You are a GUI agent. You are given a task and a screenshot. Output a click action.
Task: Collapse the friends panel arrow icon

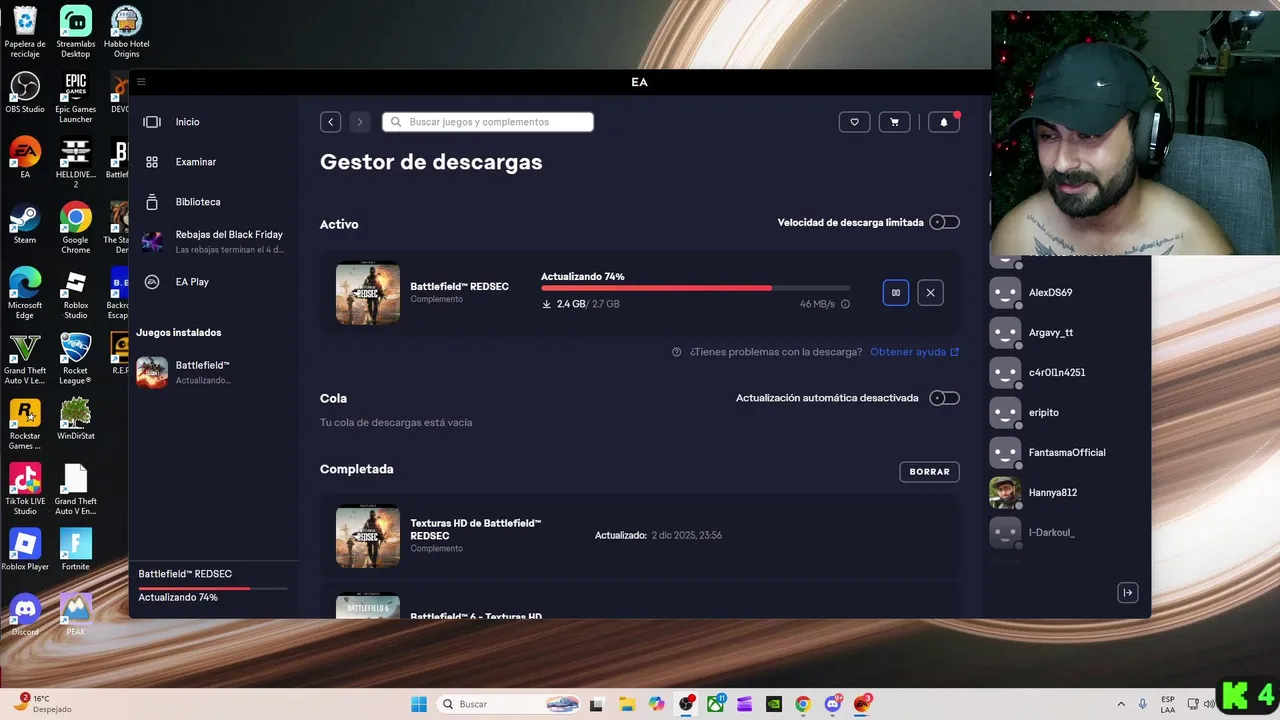pos(1127,593)
